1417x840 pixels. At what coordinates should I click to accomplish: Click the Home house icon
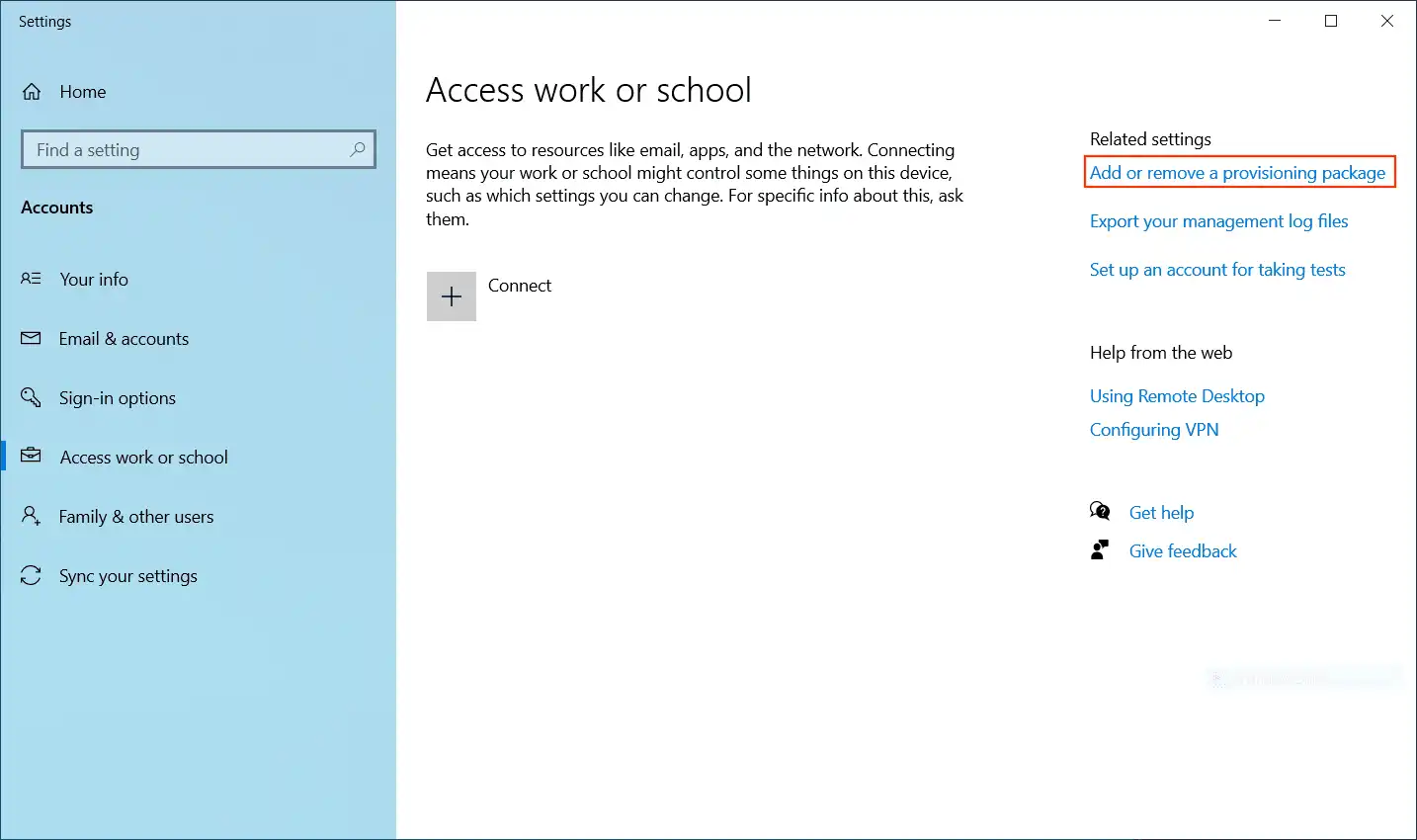coord(32,92)
